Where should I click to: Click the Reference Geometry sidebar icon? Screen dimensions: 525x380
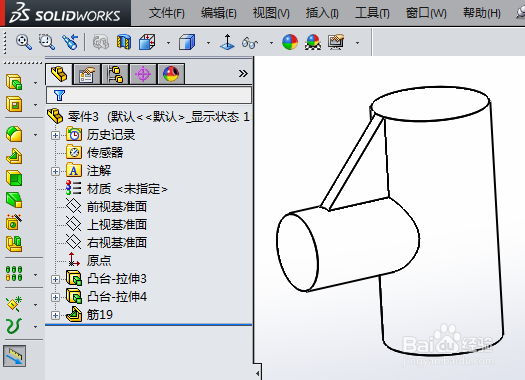coord(14,304)
